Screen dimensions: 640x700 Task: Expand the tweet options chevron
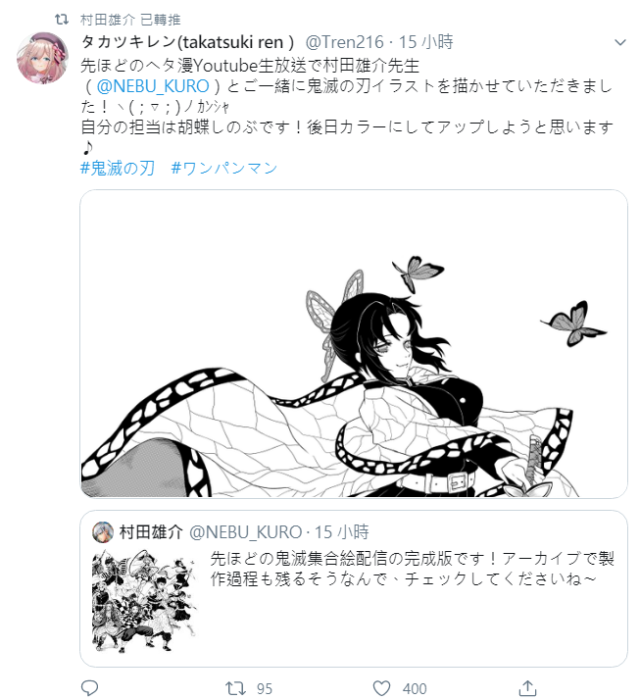pyautogui.click(x=620, y=42)
